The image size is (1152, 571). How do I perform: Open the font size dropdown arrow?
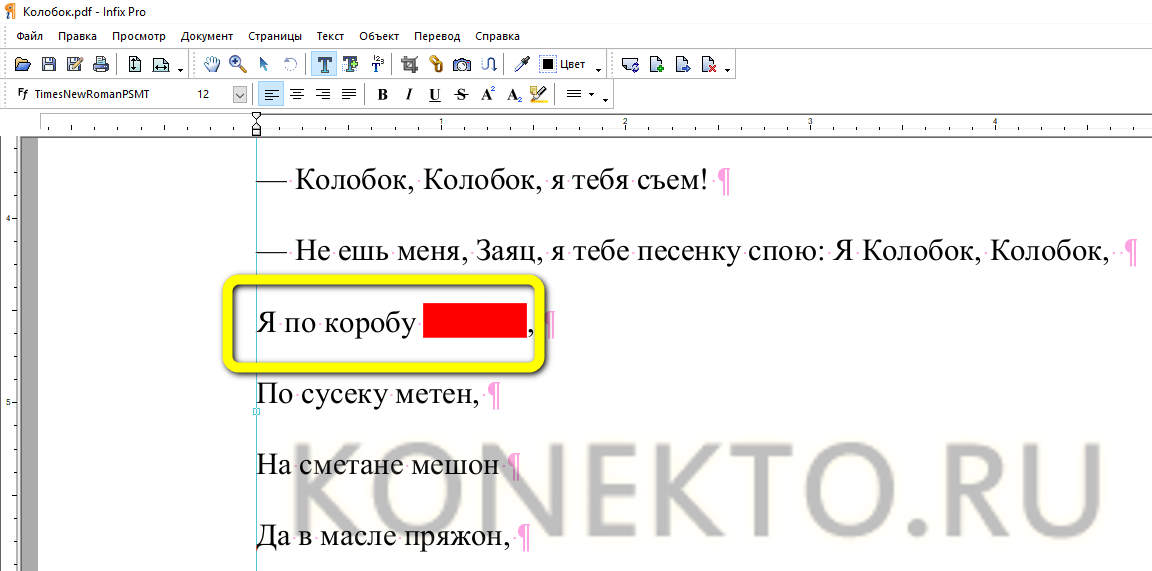[240, 94]
